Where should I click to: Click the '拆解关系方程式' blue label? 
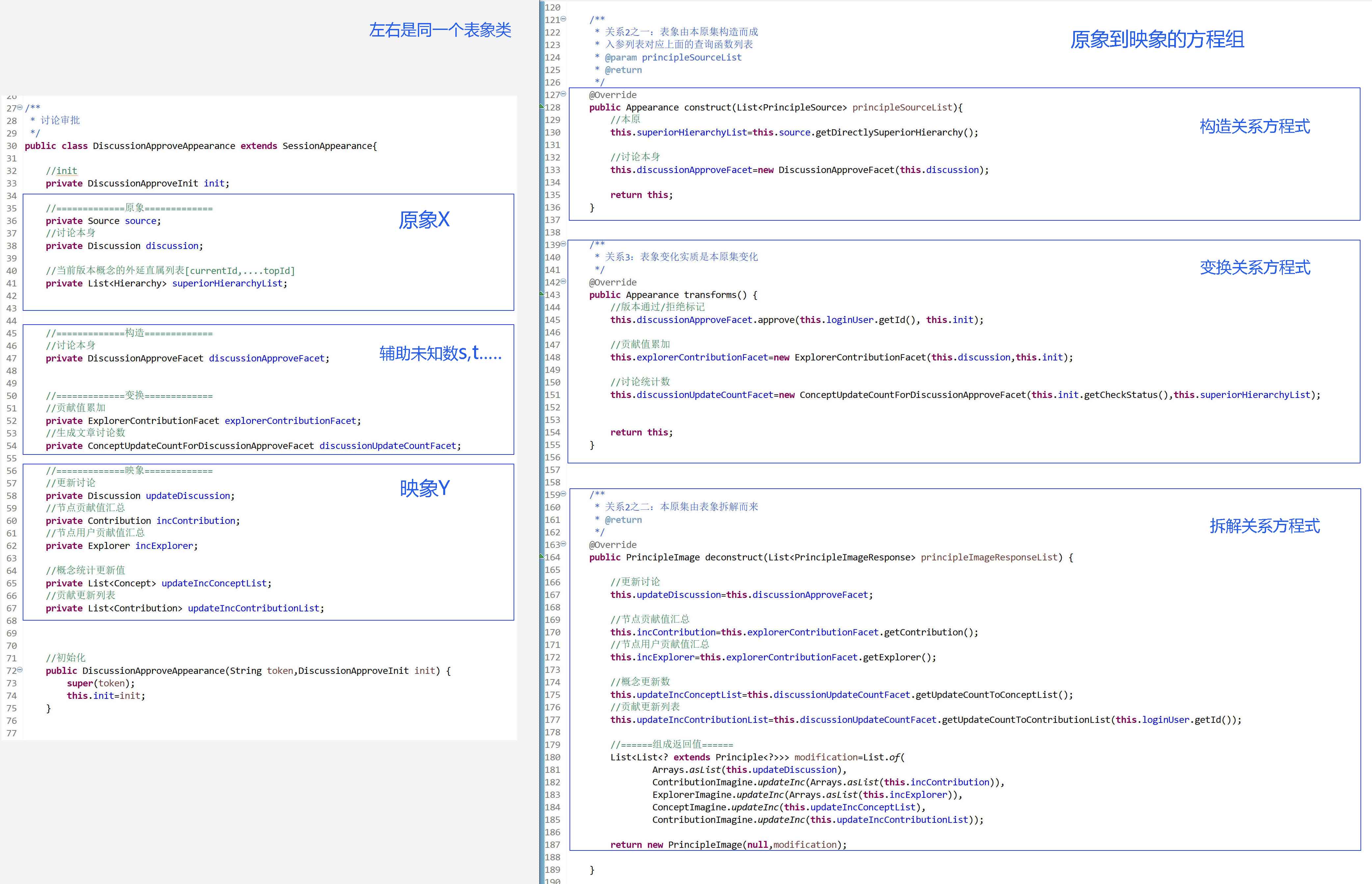1264,526
